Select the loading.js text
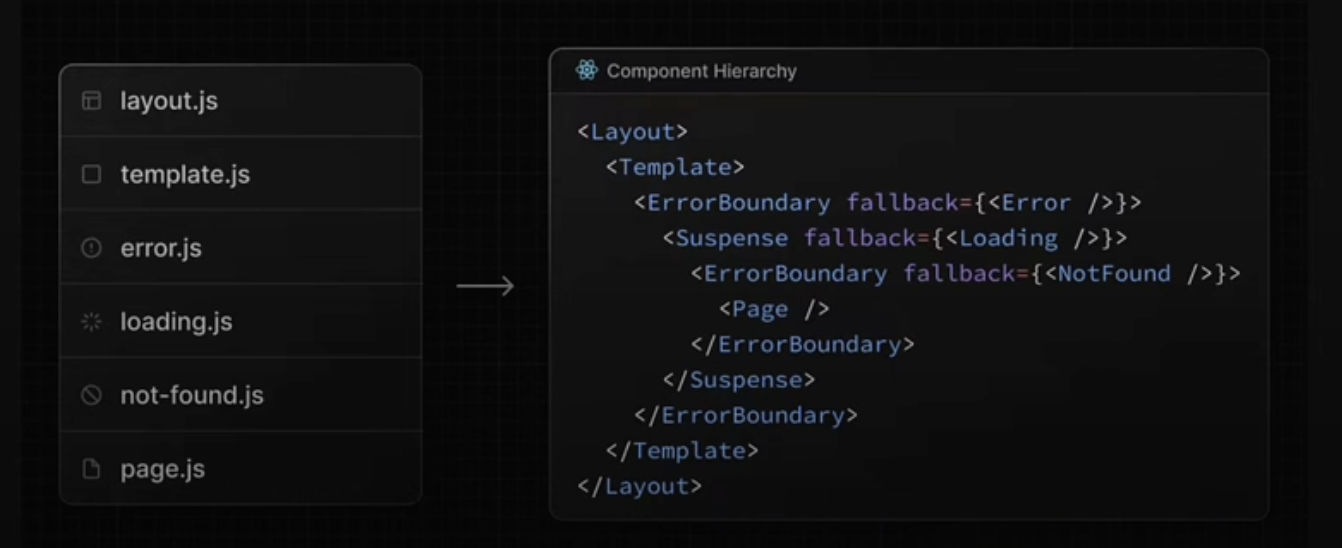The height and width of the screenshot is (548, 1342). [x=176, y=322]
